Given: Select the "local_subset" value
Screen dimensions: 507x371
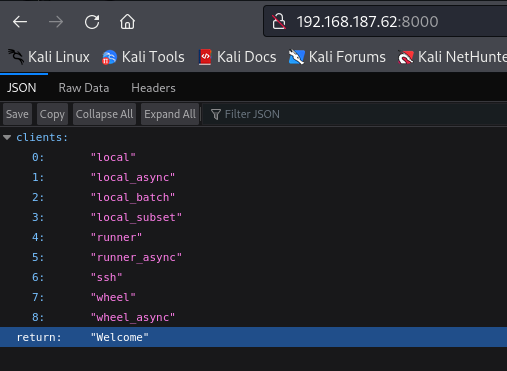Looking at the screenshot, I should (136, 217).
